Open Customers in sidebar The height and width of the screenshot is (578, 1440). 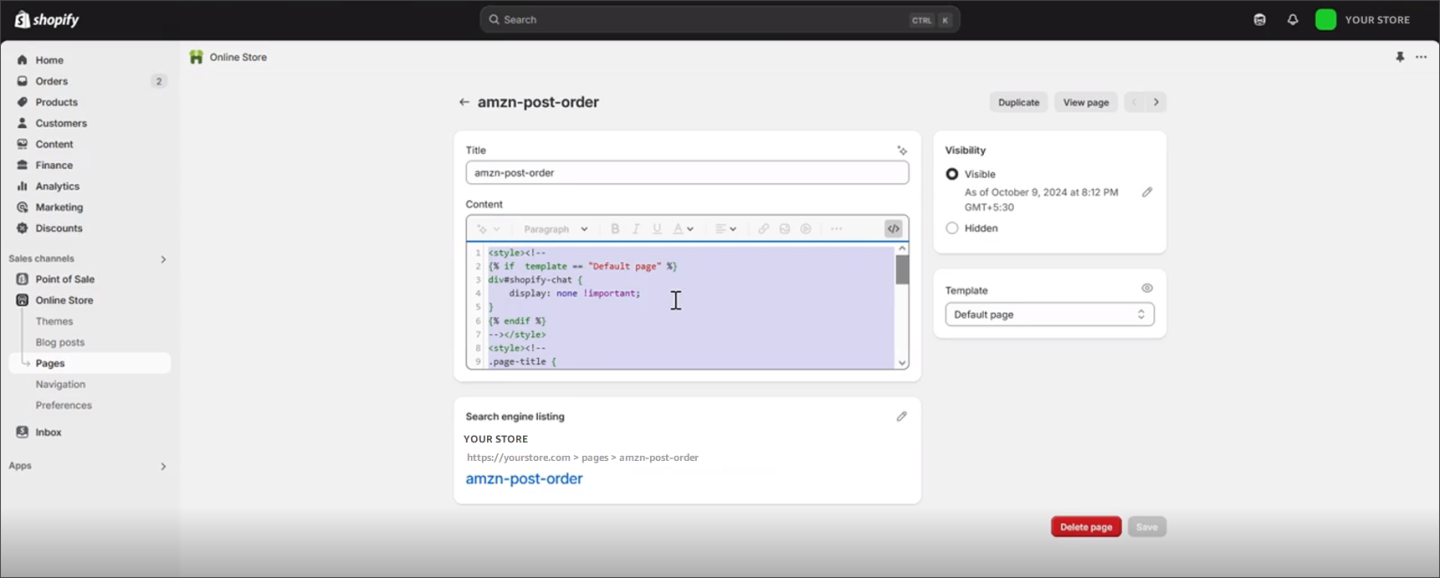click(61, 123)
